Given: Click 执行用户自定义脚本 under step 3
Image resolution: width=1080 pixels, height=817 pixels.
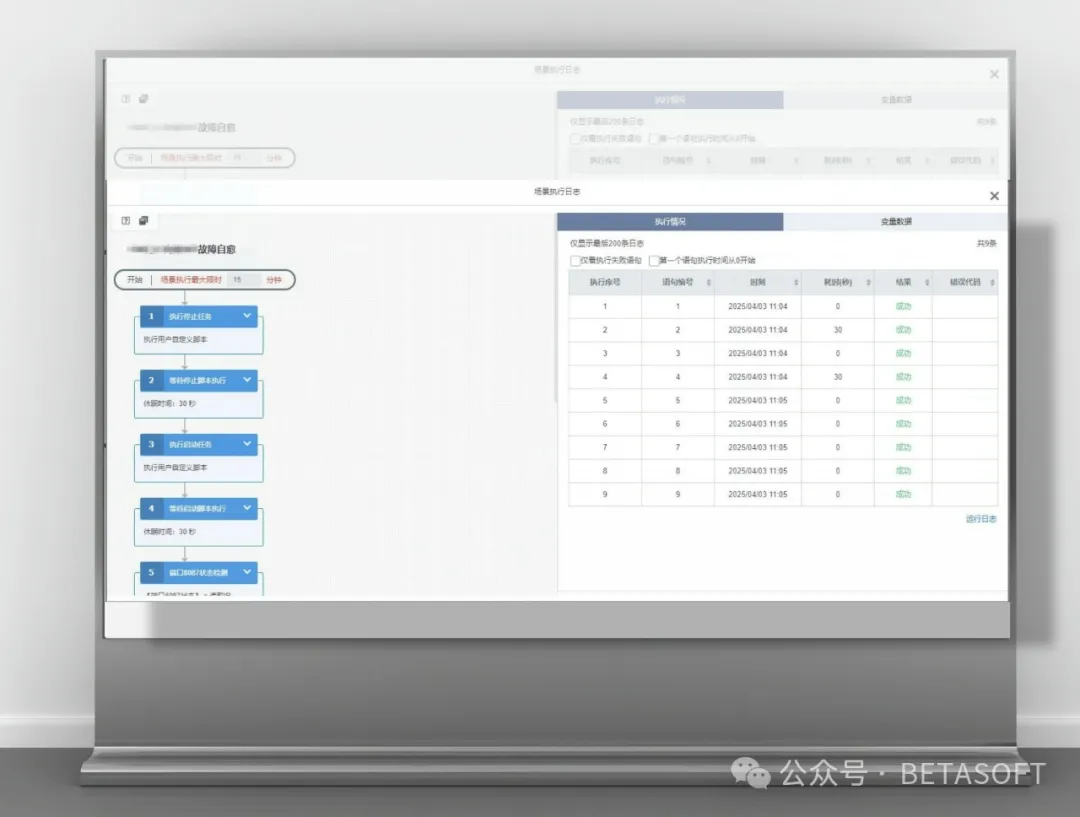Looking at the screenshot, I should (x=175, y=468).
